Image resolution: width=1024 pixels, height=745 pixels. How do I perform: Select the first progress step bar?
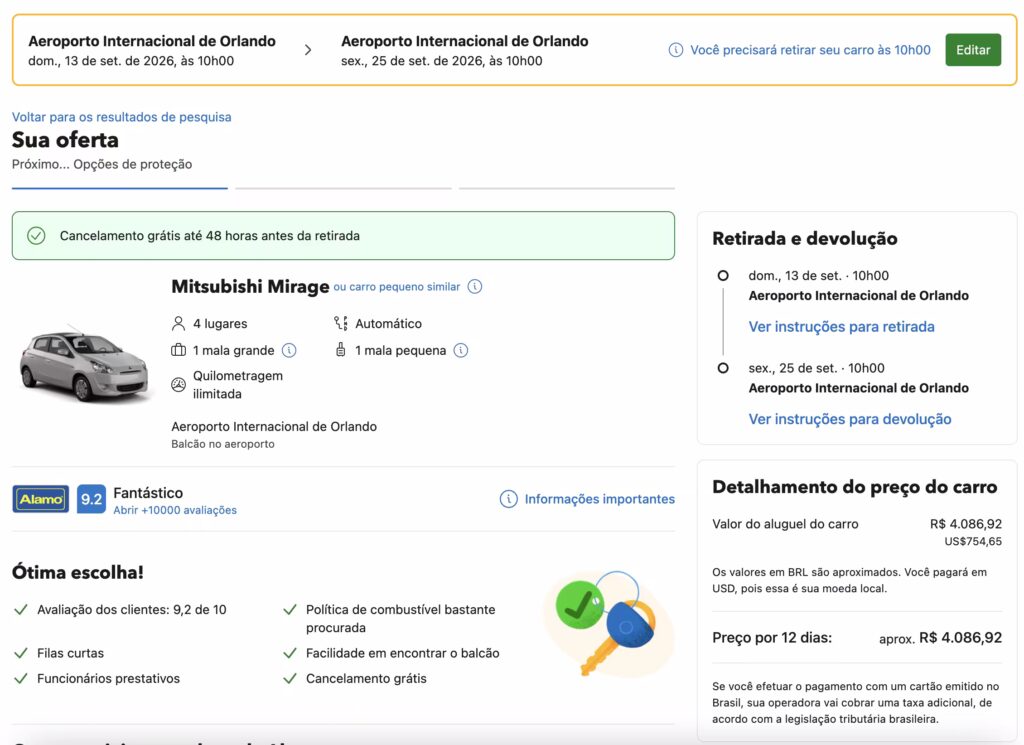coord(120,187)
